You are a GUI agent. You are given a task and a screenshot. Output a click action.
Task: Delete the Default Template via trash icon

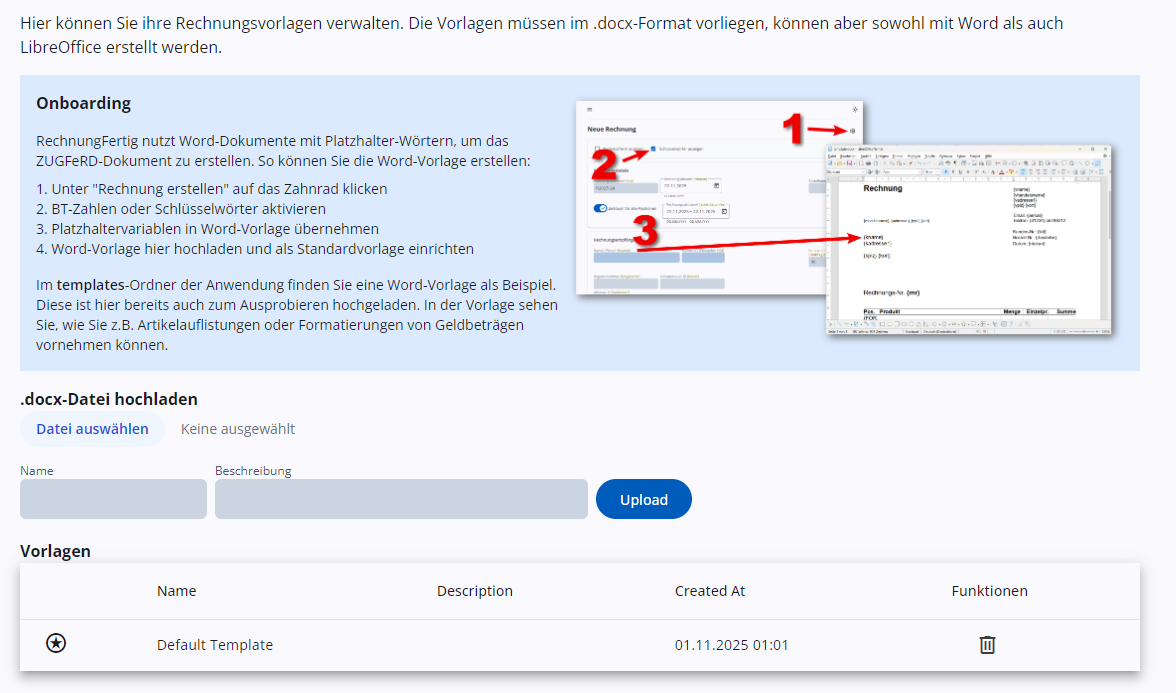pos(987,645)
